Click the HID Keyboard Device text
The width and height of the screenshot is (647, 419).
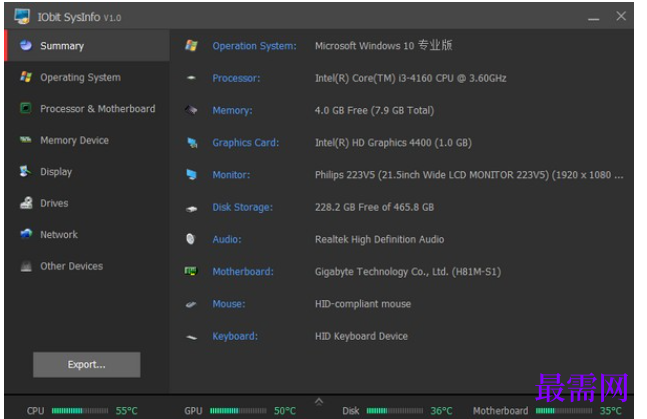(361, 336)
